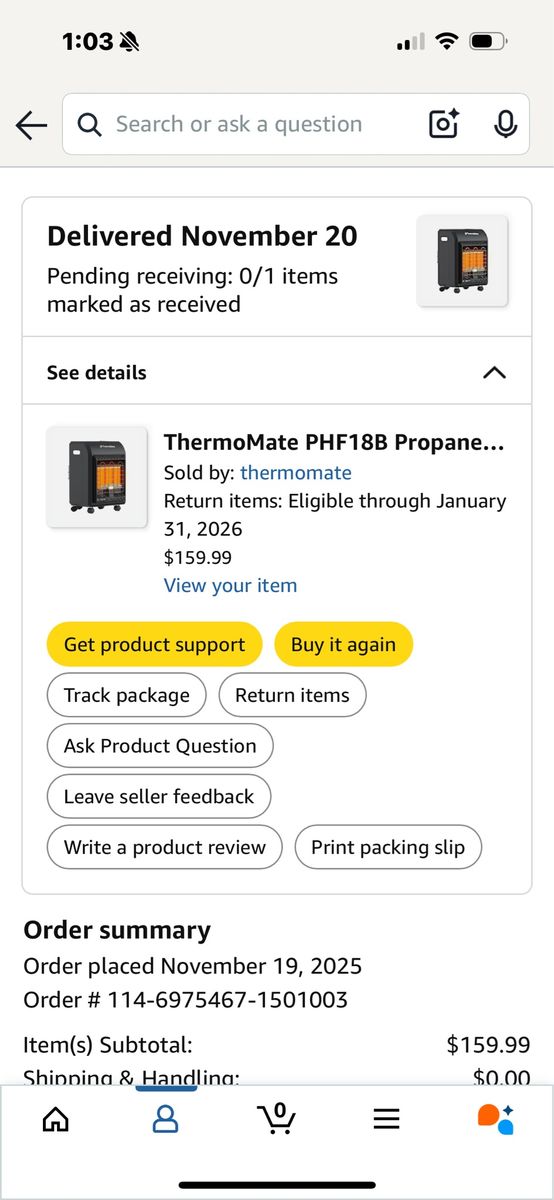The image size is (554, 1200).
Task: Tap the Buy it again button
Action: (x=343, y=645)
